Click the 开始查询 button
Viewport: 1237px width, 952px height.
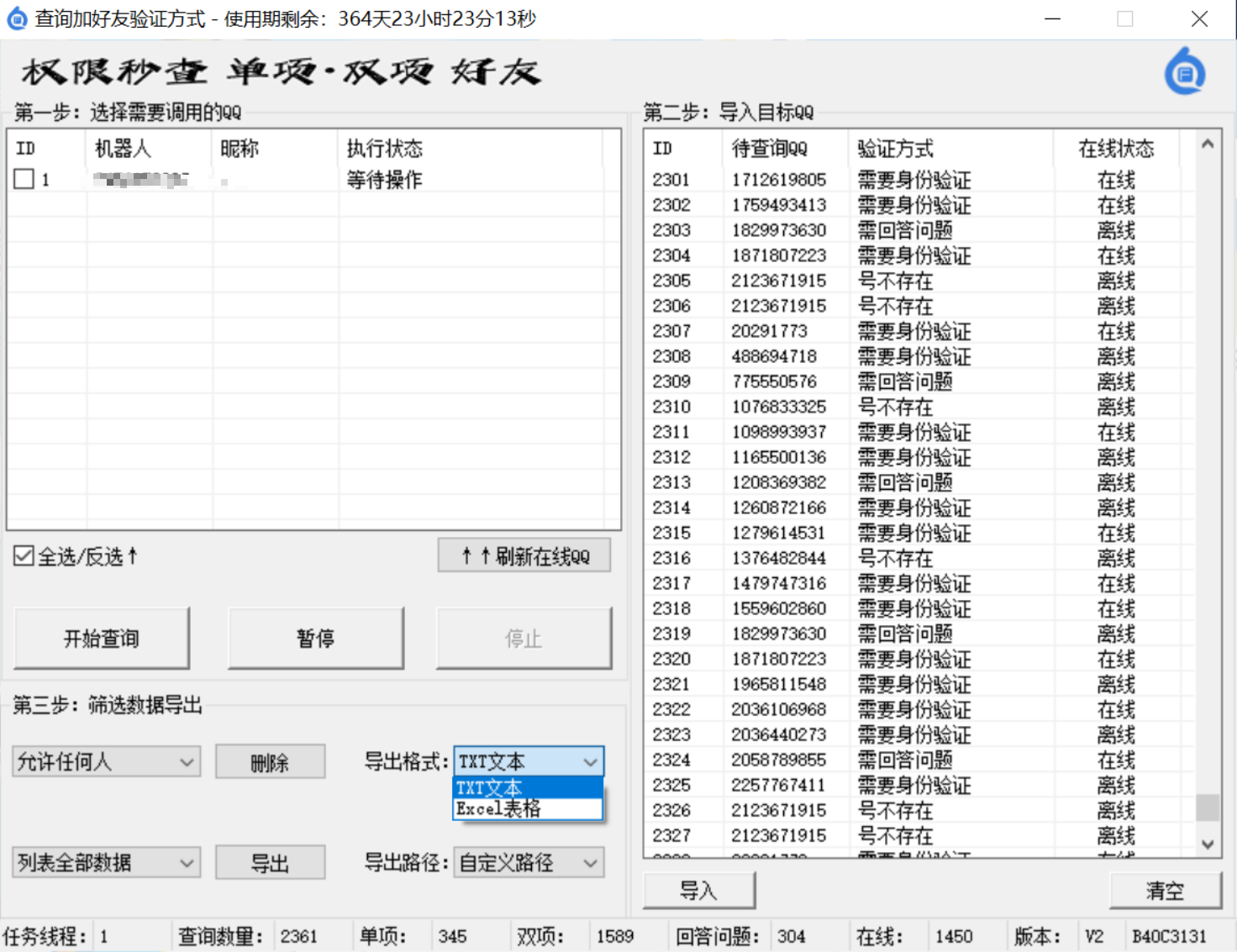coord(102,639)
